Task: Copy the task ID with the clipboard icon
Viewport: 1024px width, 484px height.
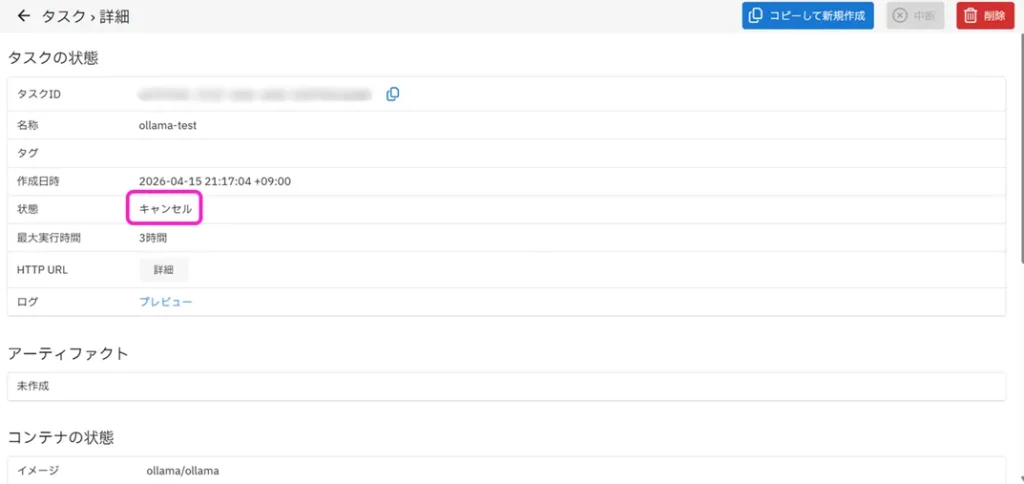Action: [392, 95]
